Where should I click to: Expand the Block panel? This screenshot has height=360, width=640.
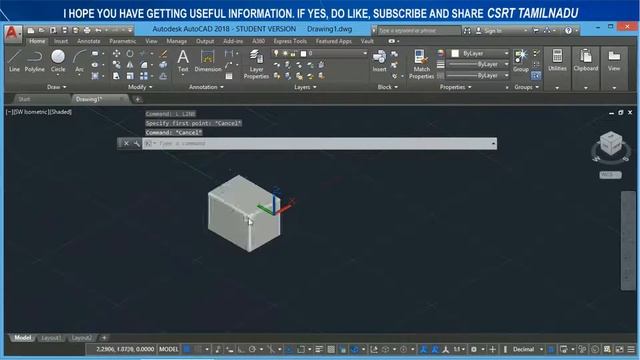point(387,87)
